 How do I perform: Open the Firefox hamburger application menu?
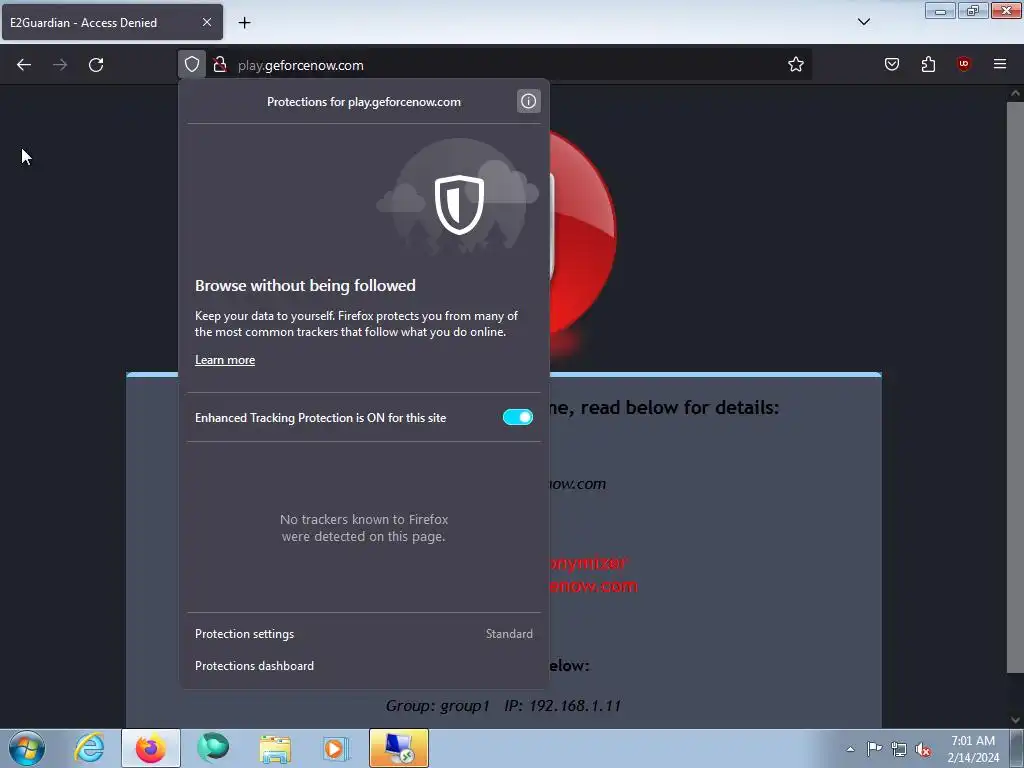tap(1000, 64)
